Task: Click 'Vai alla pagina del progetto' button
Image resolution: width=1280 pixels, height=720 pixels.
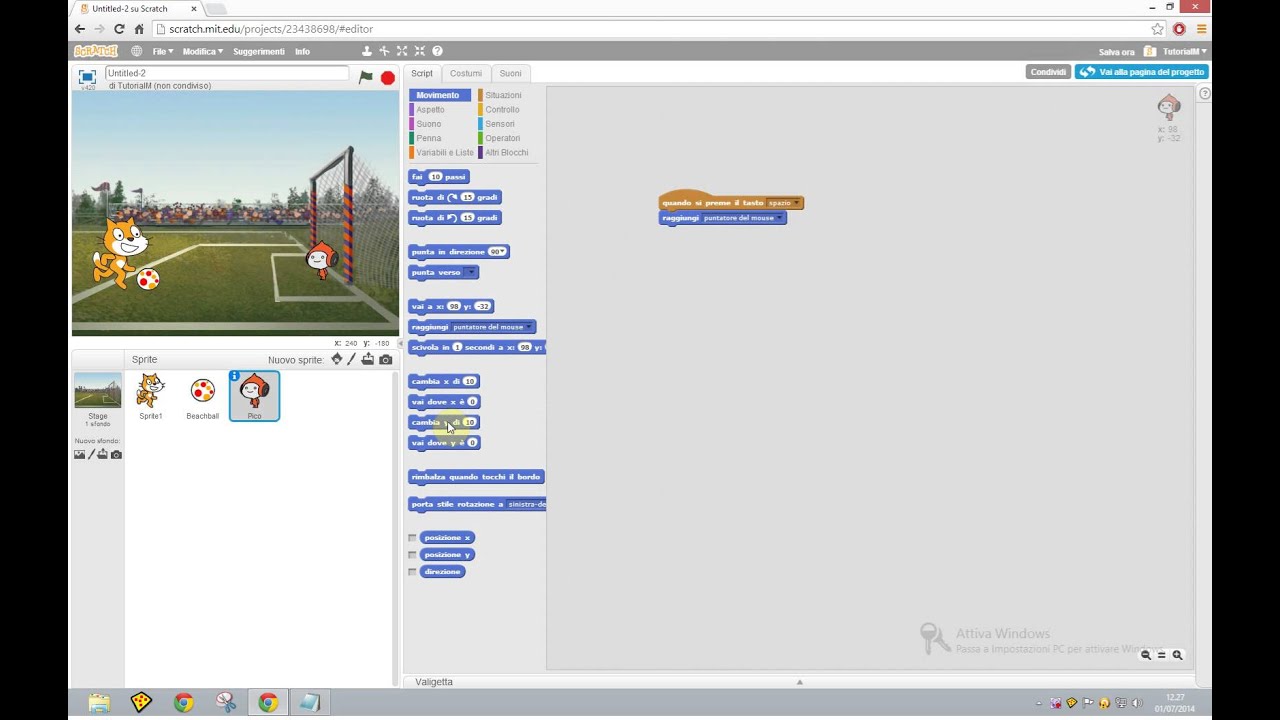Action: (1142, 72)
